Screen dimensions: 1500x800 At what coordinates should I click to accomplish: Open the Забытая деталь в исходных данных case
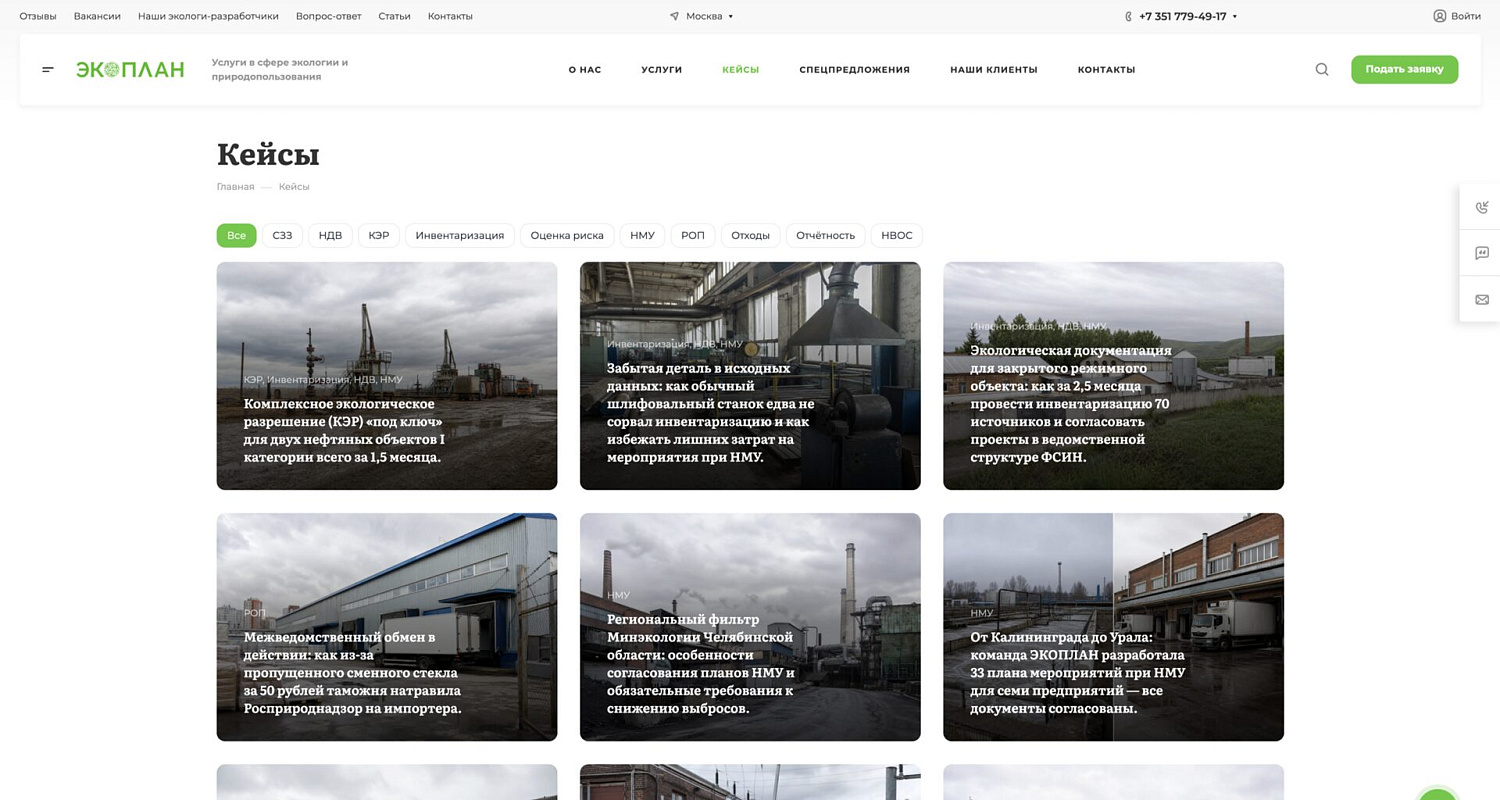pos(750,376)
